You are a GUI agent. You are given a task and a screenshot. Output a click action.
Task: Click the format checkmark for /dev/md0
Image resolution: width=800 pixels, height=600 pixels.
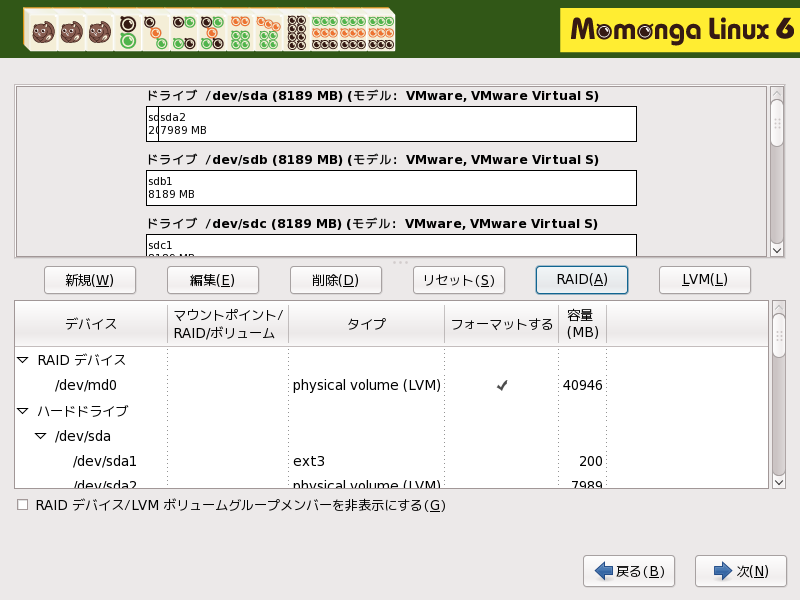(x=502, y=386)
